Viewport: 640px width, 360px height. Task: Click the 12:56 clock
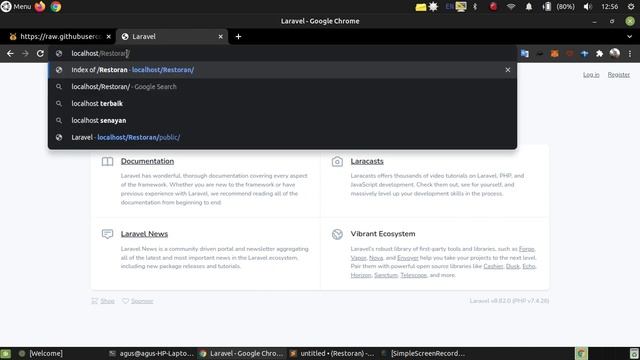tap(609, 7)
